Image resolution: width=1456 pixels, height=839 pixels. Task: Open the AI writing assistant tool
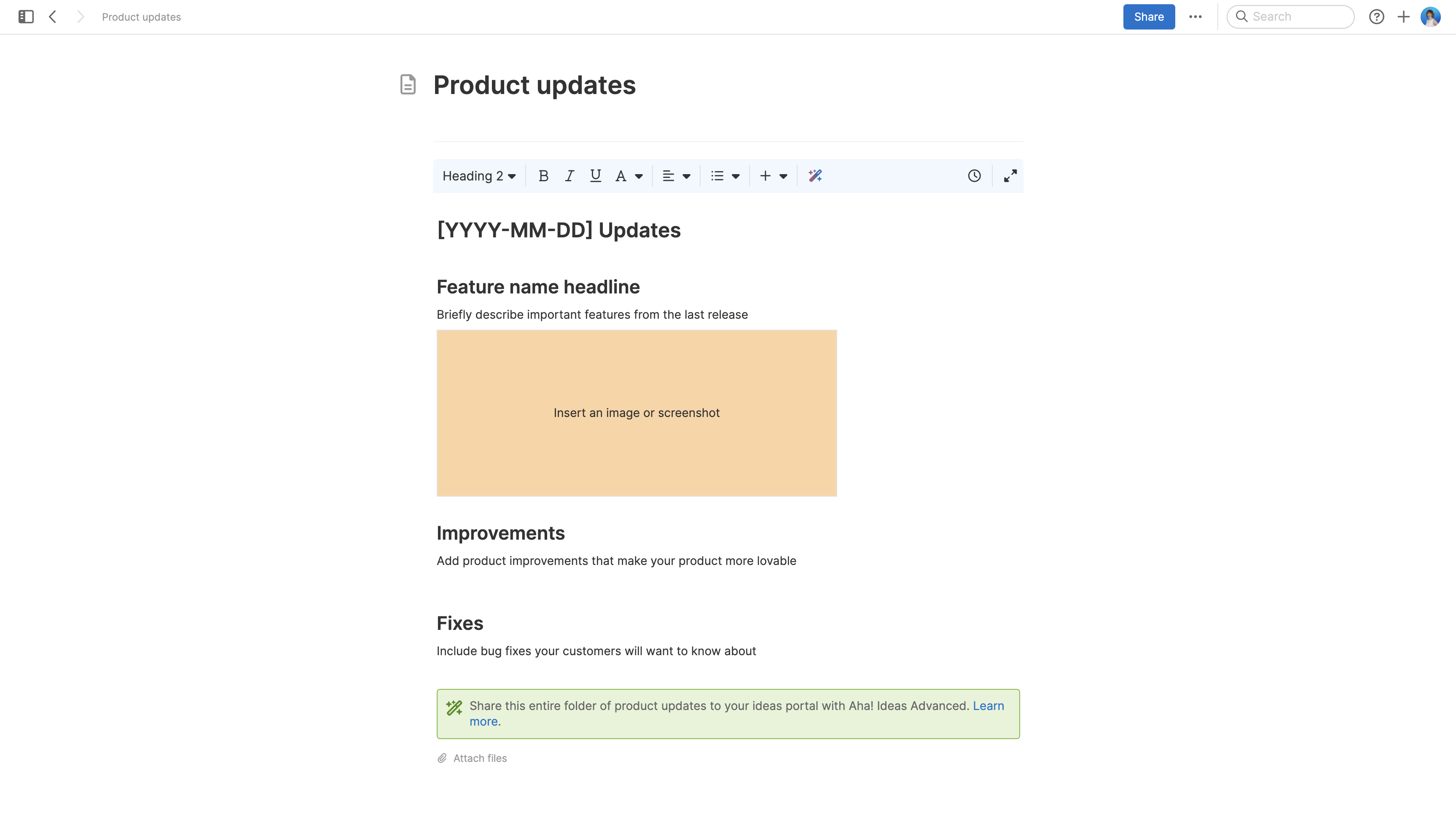click(814, 176)
